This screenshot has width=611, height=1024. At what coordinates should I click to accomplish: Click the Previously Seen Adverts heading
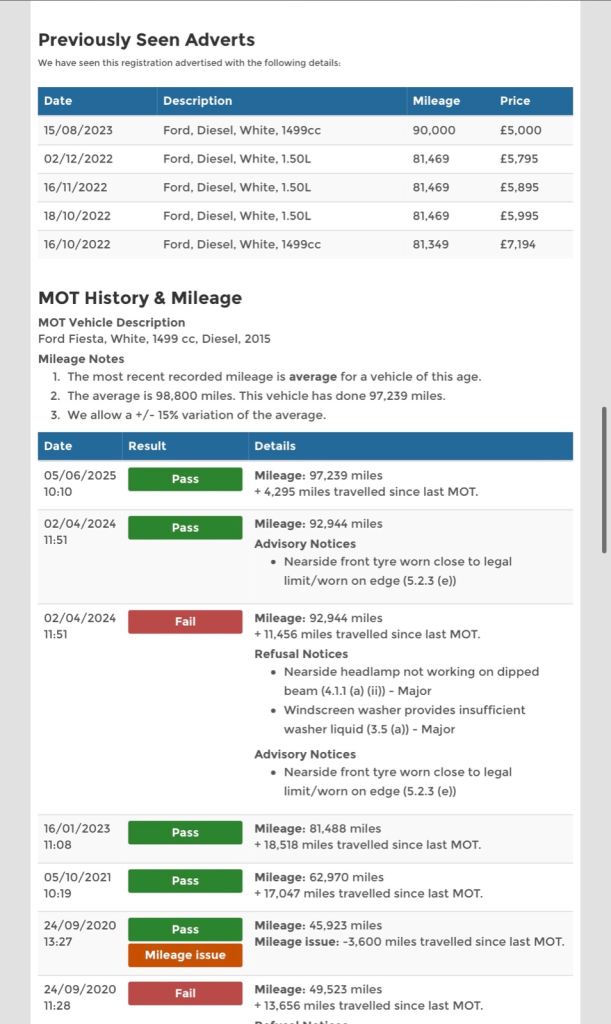[x=146, y=40]
